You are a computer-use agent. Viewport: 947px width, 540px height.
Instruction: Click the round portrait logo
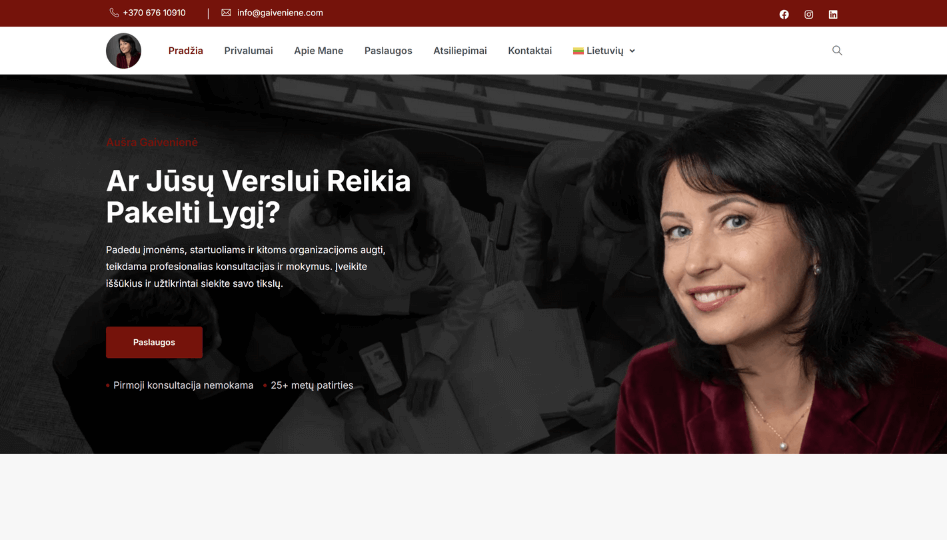(x=124, y=51)
